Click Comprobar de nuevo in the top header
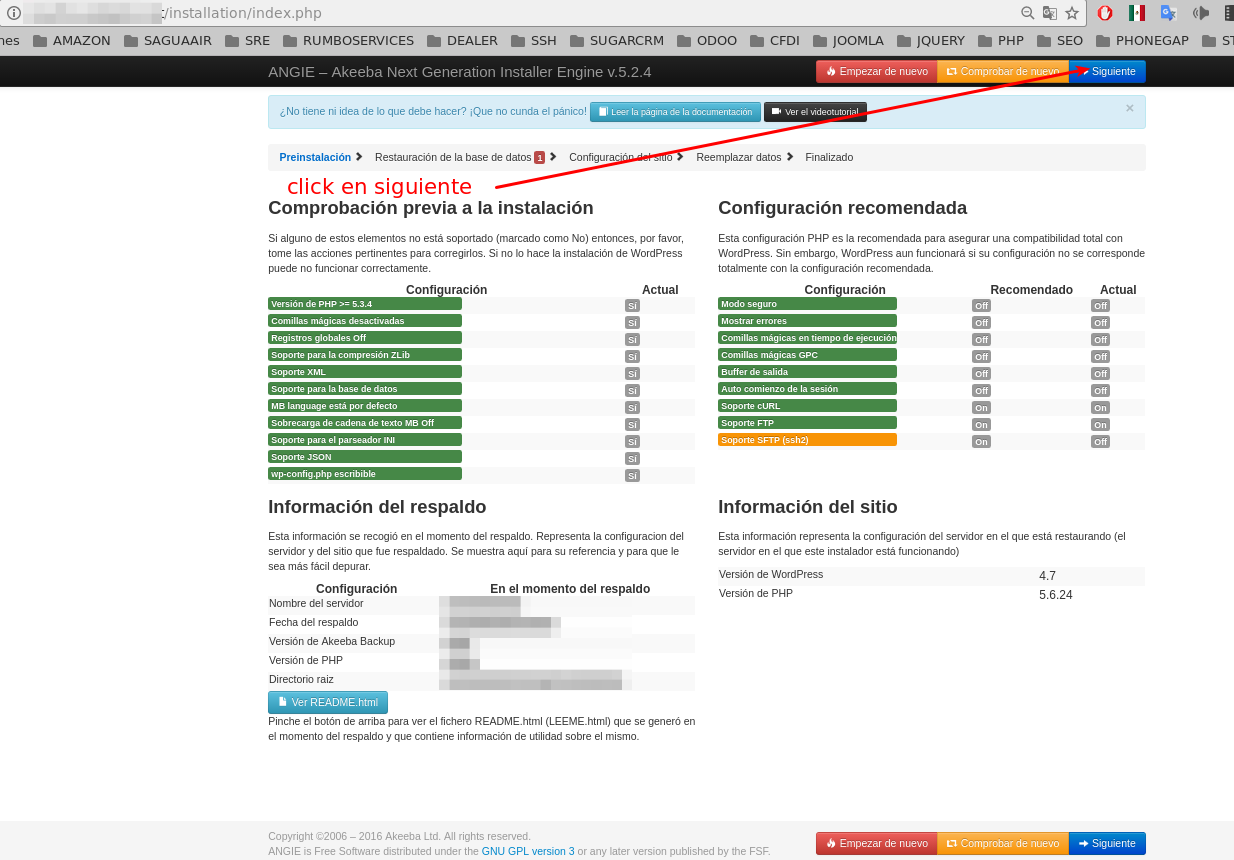The width and height of the screenshot is (1234, 860). [1003, 71]
